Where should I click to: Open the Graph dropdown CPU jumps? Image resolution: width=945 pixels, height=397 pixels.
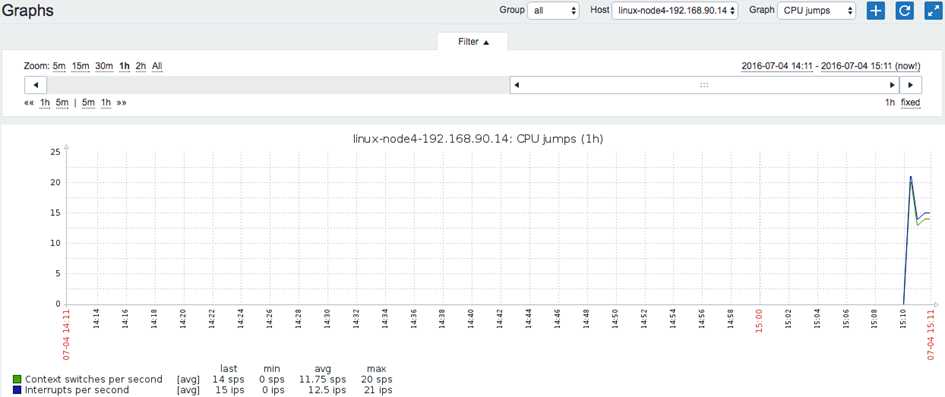816,11
